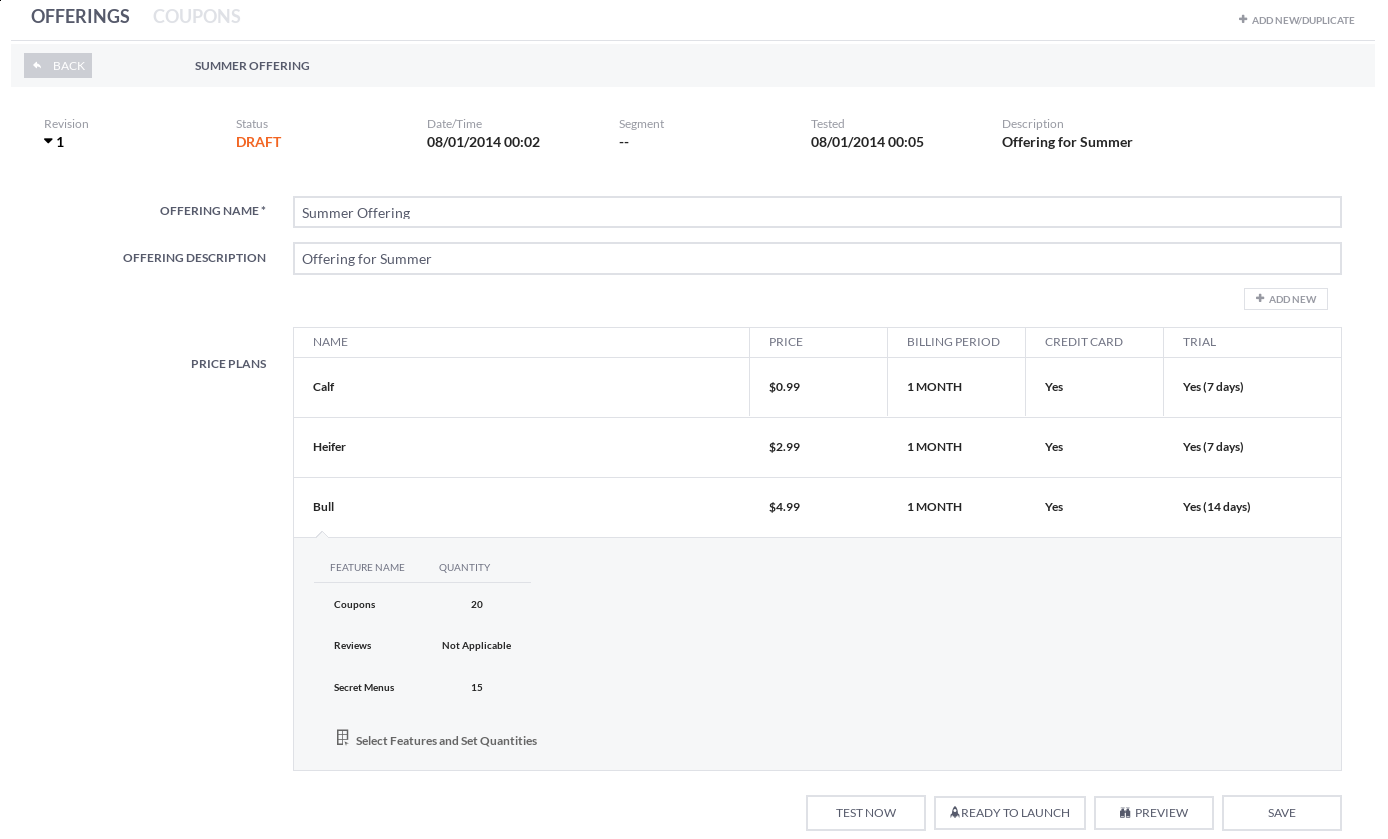The width and height of the screenshot is (1388, 839).
Task: Edit the Offering Description text field
Action: tap(816, 259)
